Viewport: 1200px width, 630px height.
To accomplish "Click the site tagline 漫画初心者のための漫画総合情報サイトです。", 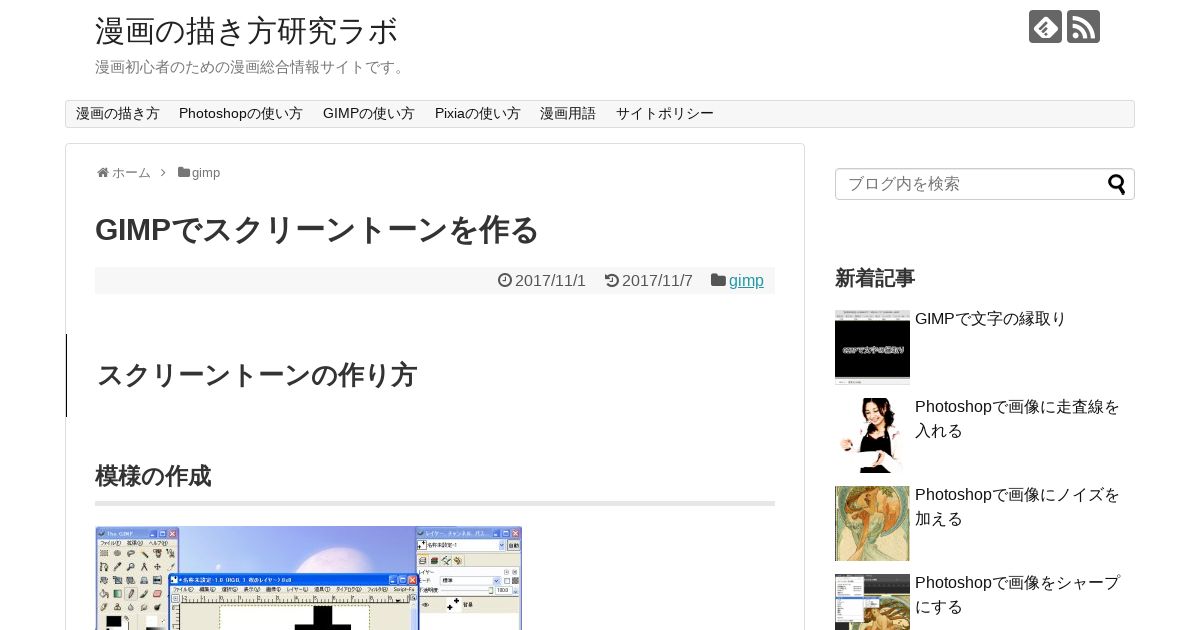I will point(252,67).
